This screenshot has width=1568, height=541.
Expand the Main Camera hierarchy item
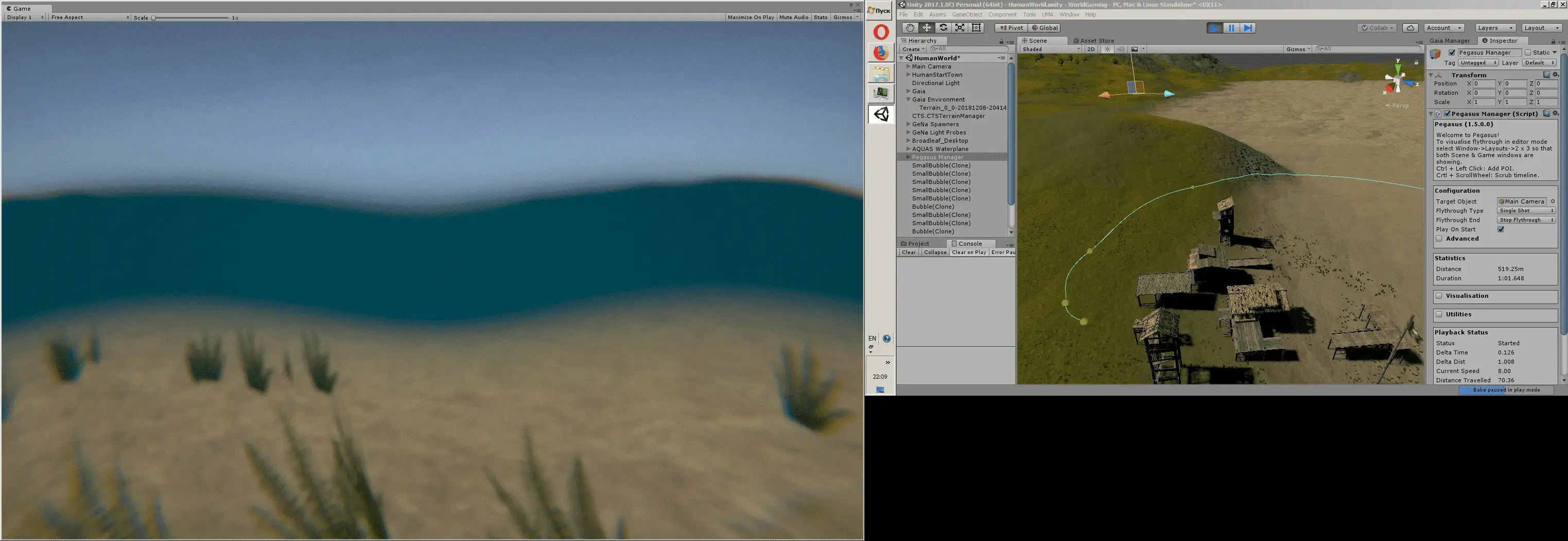(x=908, y=66)
